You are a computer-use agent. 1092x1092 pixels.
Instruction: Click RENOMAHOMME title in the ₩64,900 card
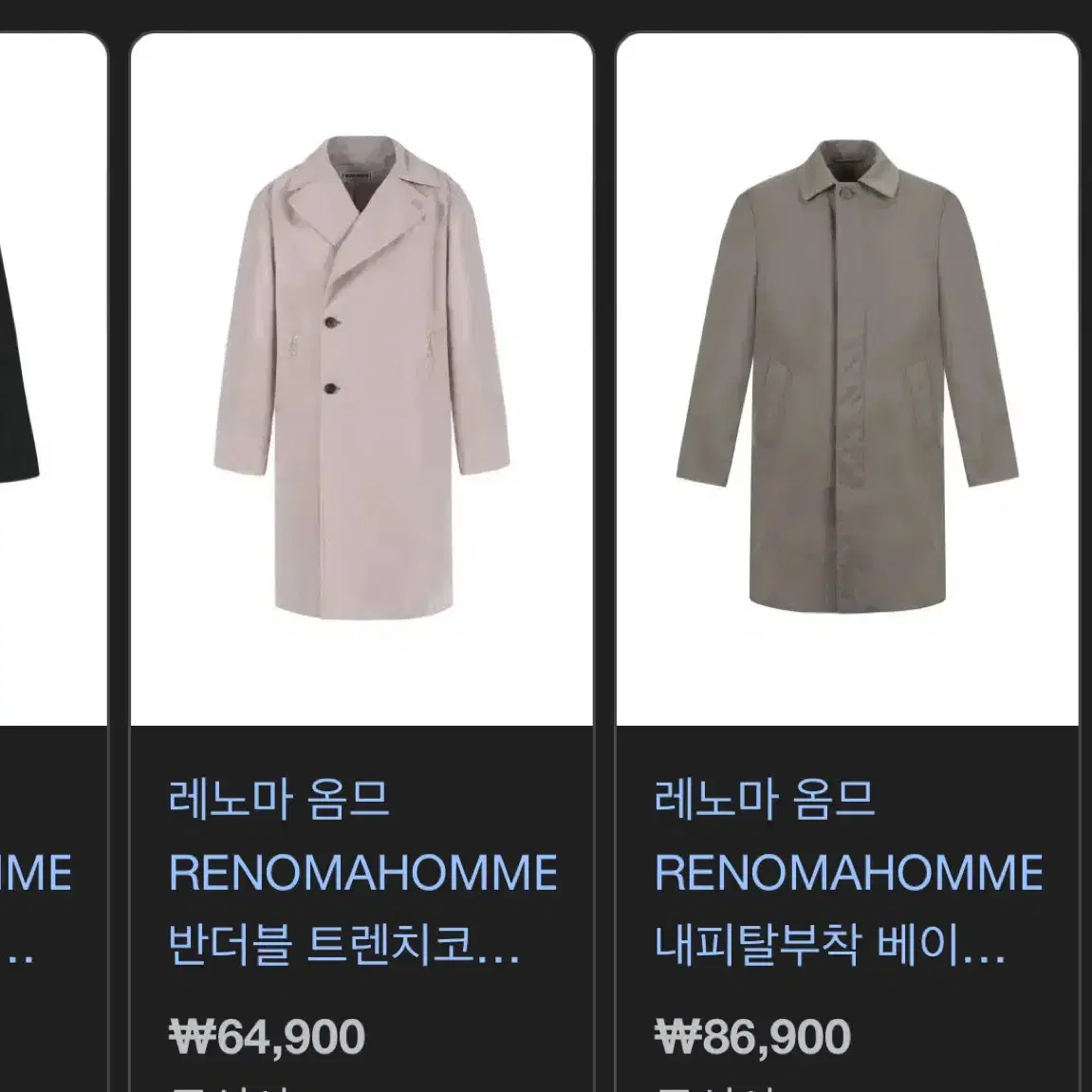click(362, 873)
